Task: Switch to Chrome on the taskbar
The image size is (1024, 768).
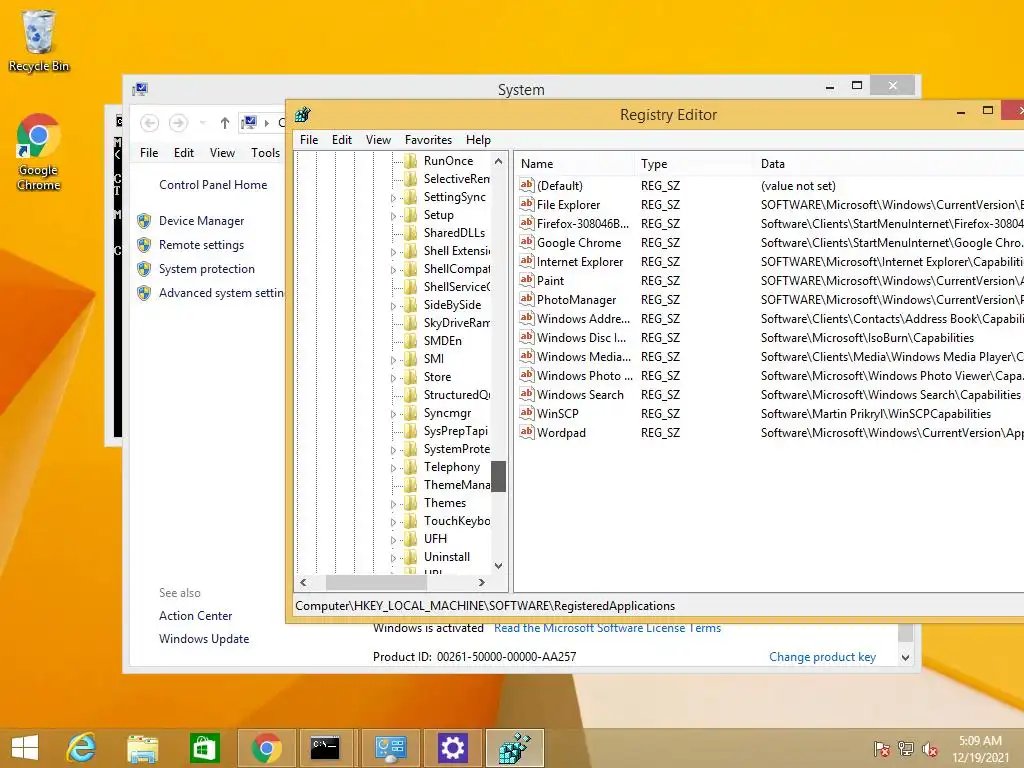Action: pyautogui.click(x=266, y=748)
